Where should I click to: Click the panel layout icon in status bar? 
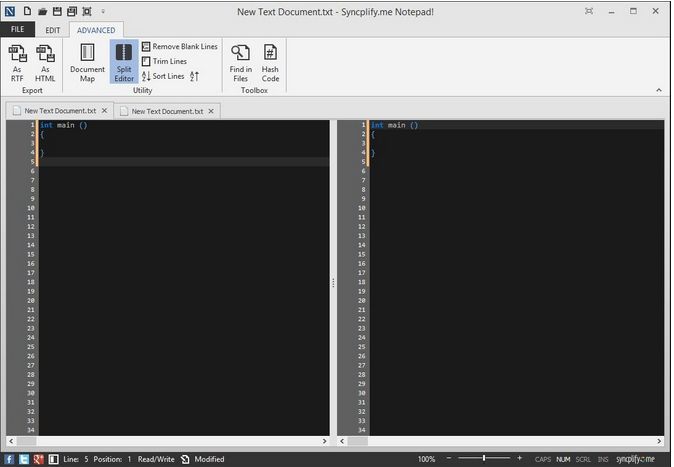click(x=53, y=459)
